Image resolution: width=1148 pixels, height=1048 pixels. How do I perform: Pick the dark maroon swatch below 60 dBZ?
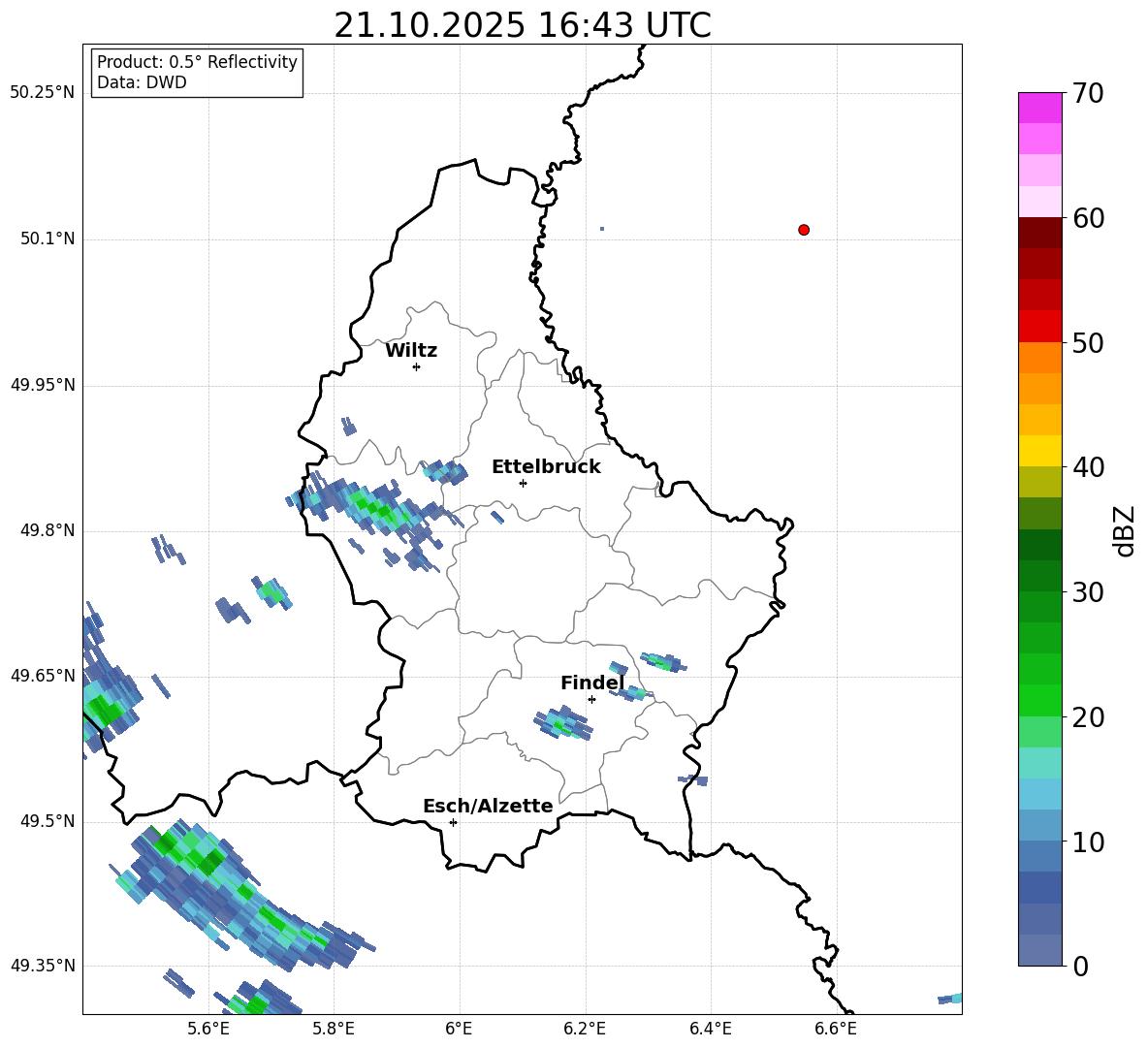pos(1039,233)
